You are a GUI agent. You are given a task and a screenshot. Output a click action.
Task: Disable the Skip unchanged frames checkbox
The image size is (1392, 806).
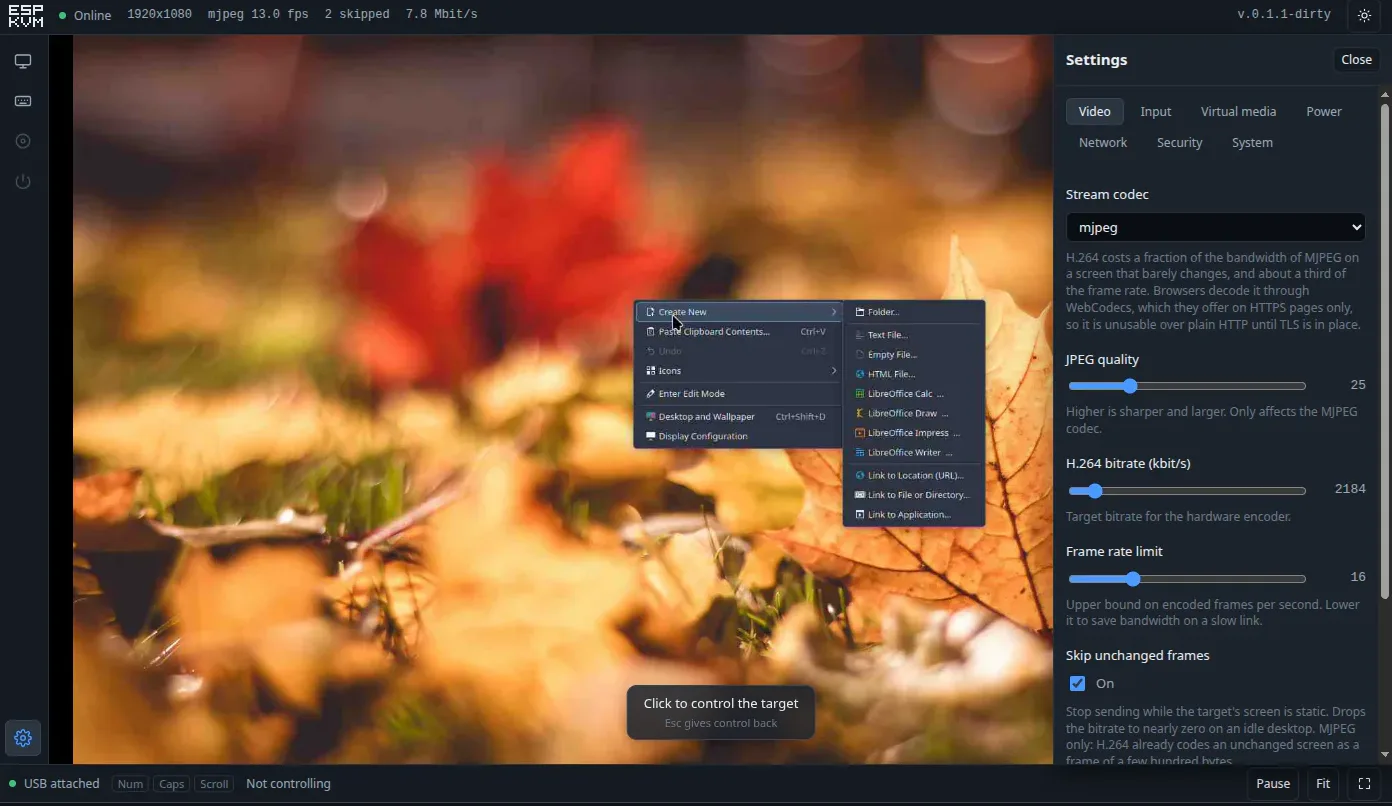click(1077, 684)
